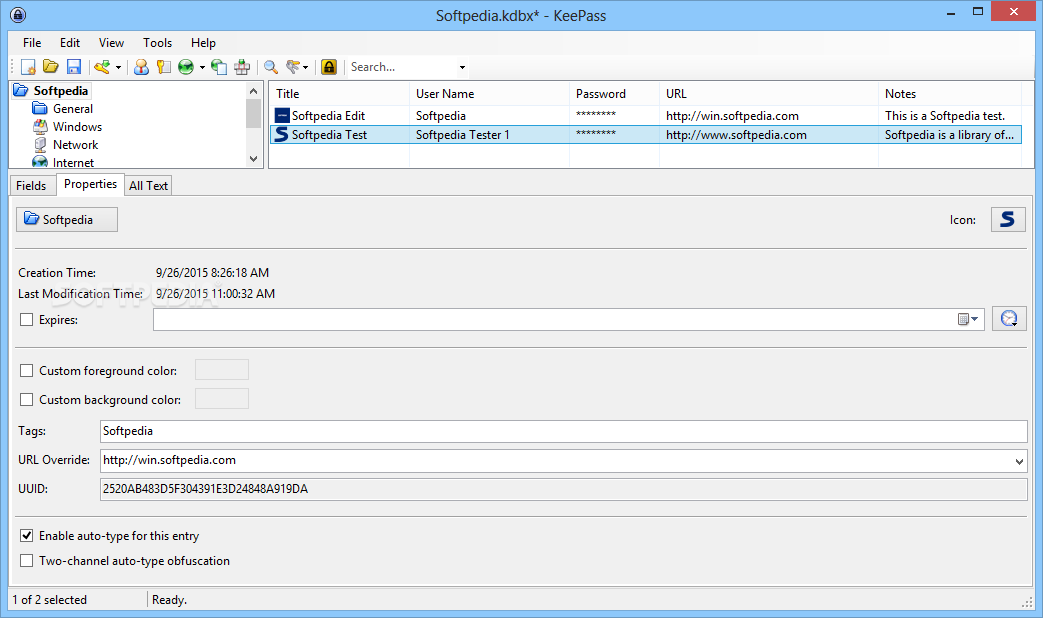Viewport: 1043px width, 618px height.
Task: Open Find with the magnifying glass icon
Action: 271,67
